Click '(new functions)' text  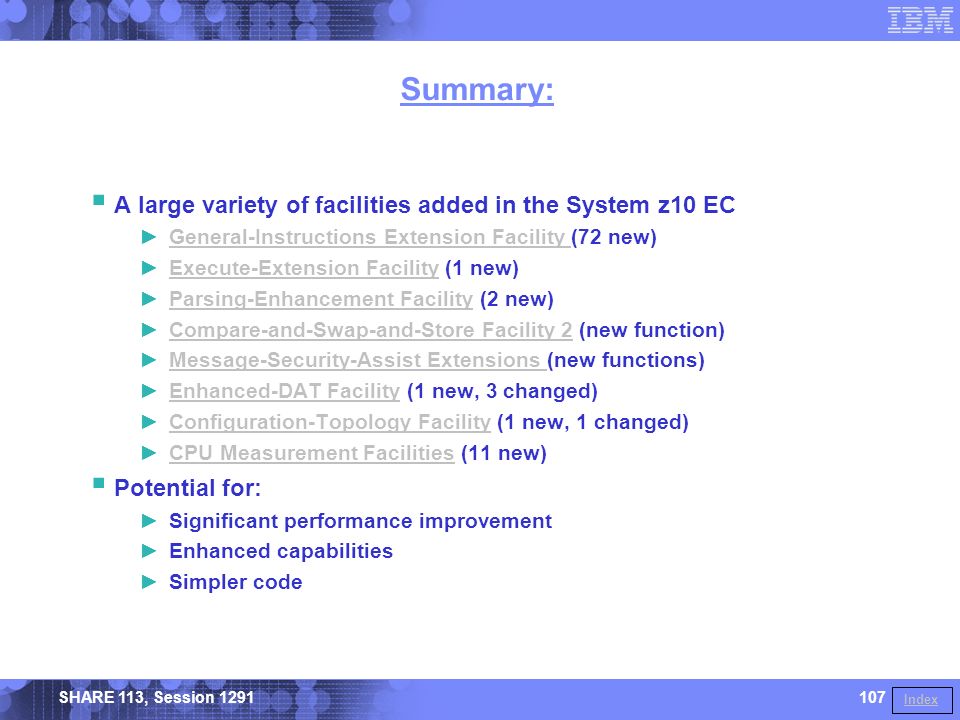click(626, 360)
